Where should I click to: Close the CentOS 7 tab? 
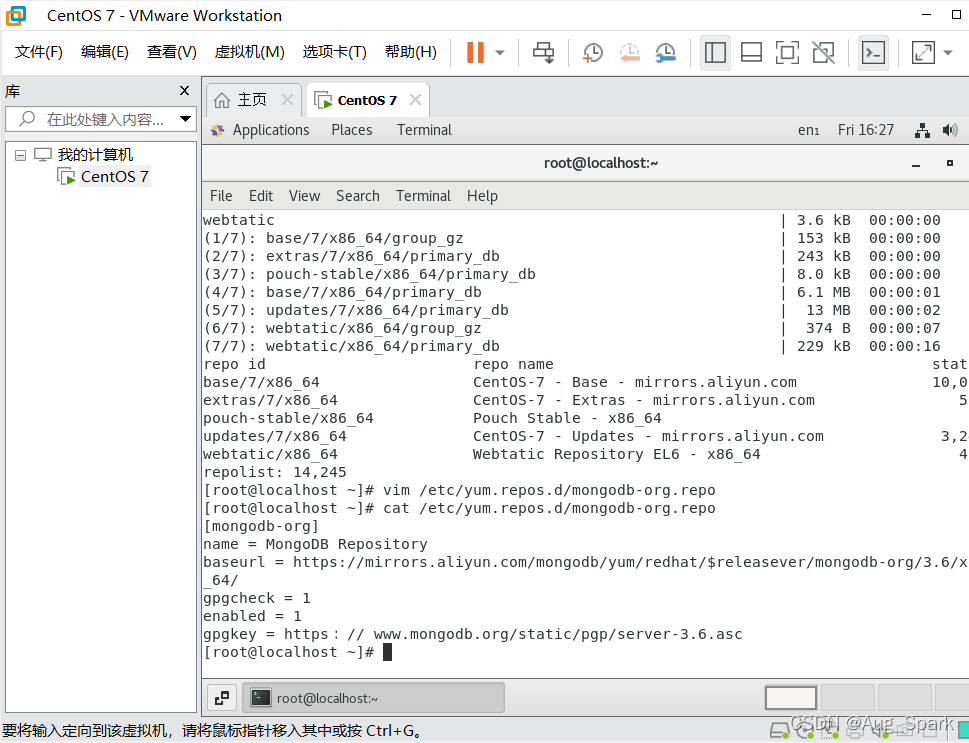pos(415,100)
